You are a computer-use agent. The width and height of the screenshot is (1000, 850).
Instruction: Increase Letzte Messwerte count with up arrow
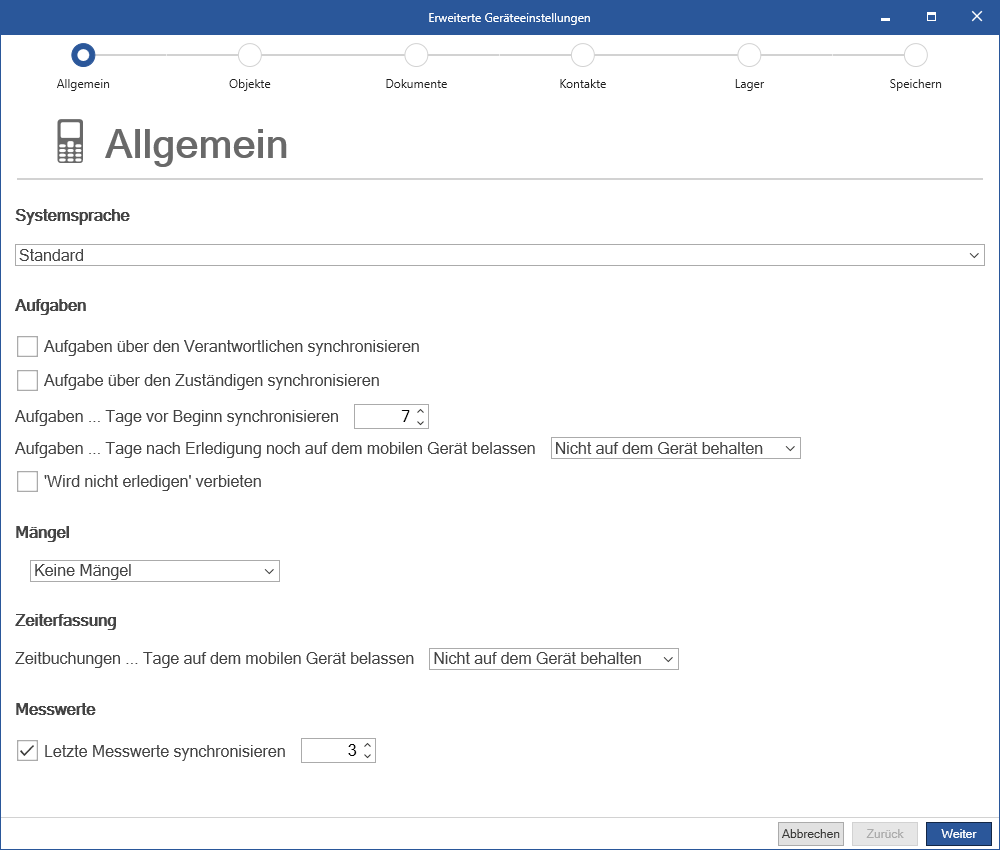click(367, 745)
